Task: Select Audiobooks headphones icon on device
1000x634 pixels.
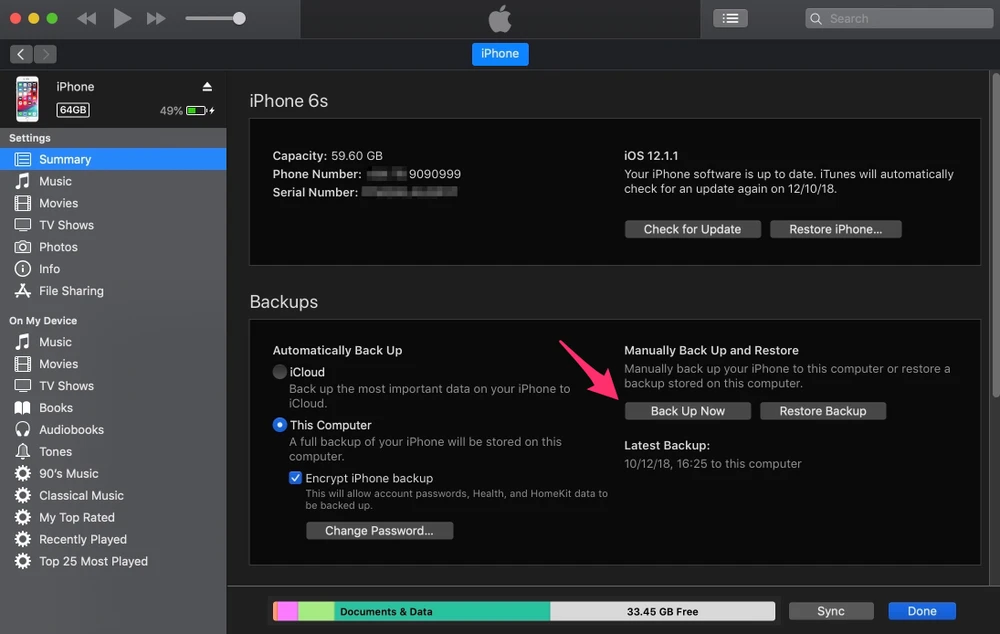Action: 22,430
